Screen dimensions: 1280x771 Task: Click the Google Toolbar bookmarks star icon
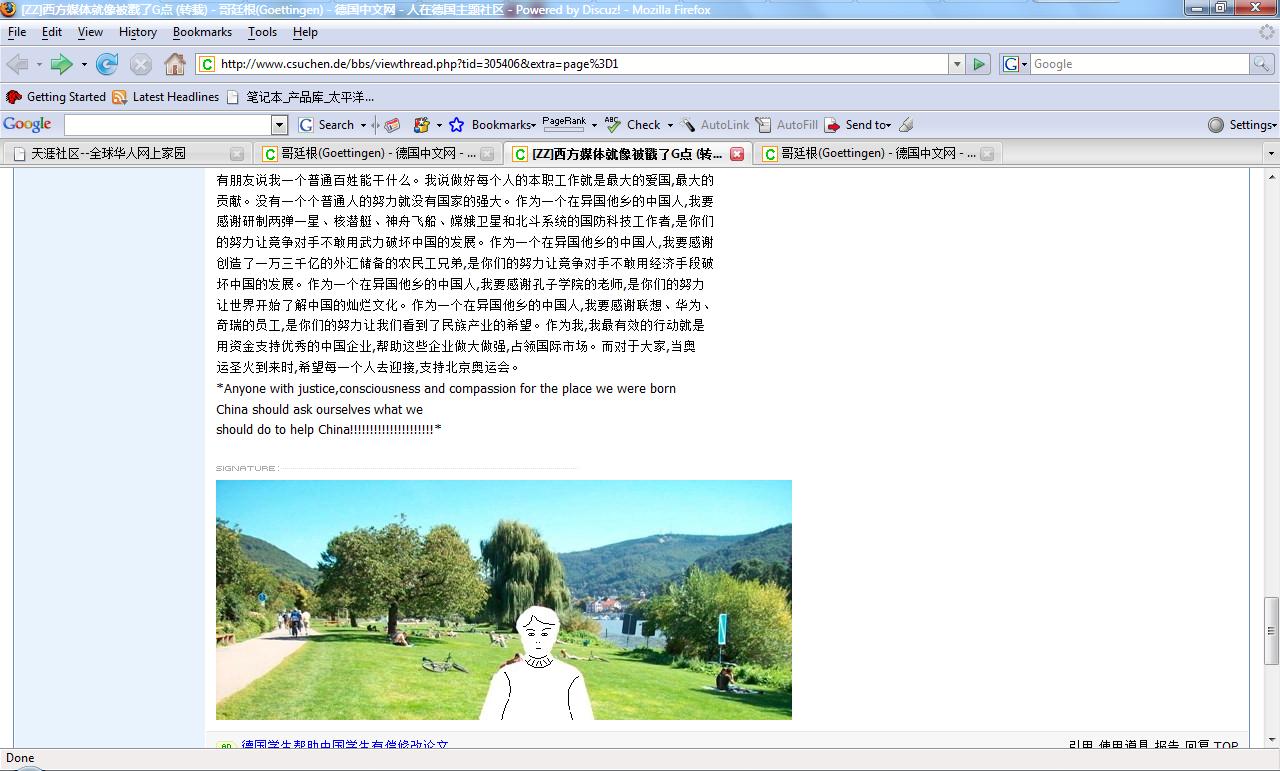[x=456, y=125]
